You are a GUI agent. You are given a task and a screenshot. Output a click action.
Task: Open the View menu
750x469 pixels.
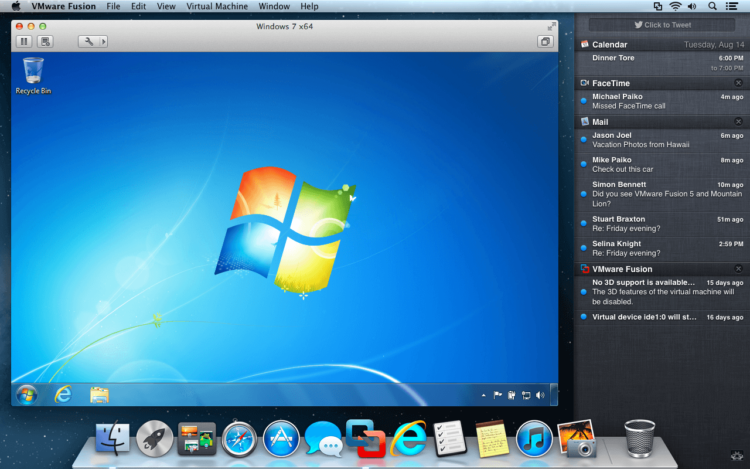(x=166, y=6)
